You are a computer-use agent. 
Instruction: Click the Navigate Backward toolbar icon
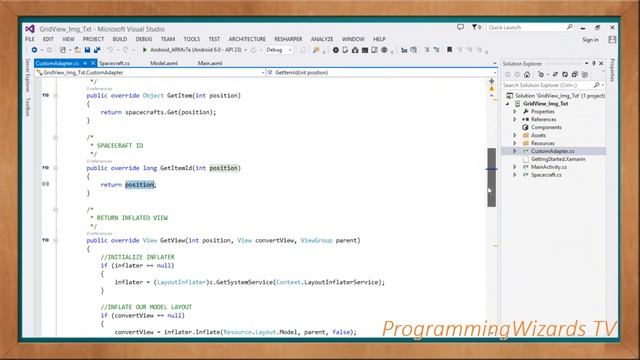click(x=34, y=50)
